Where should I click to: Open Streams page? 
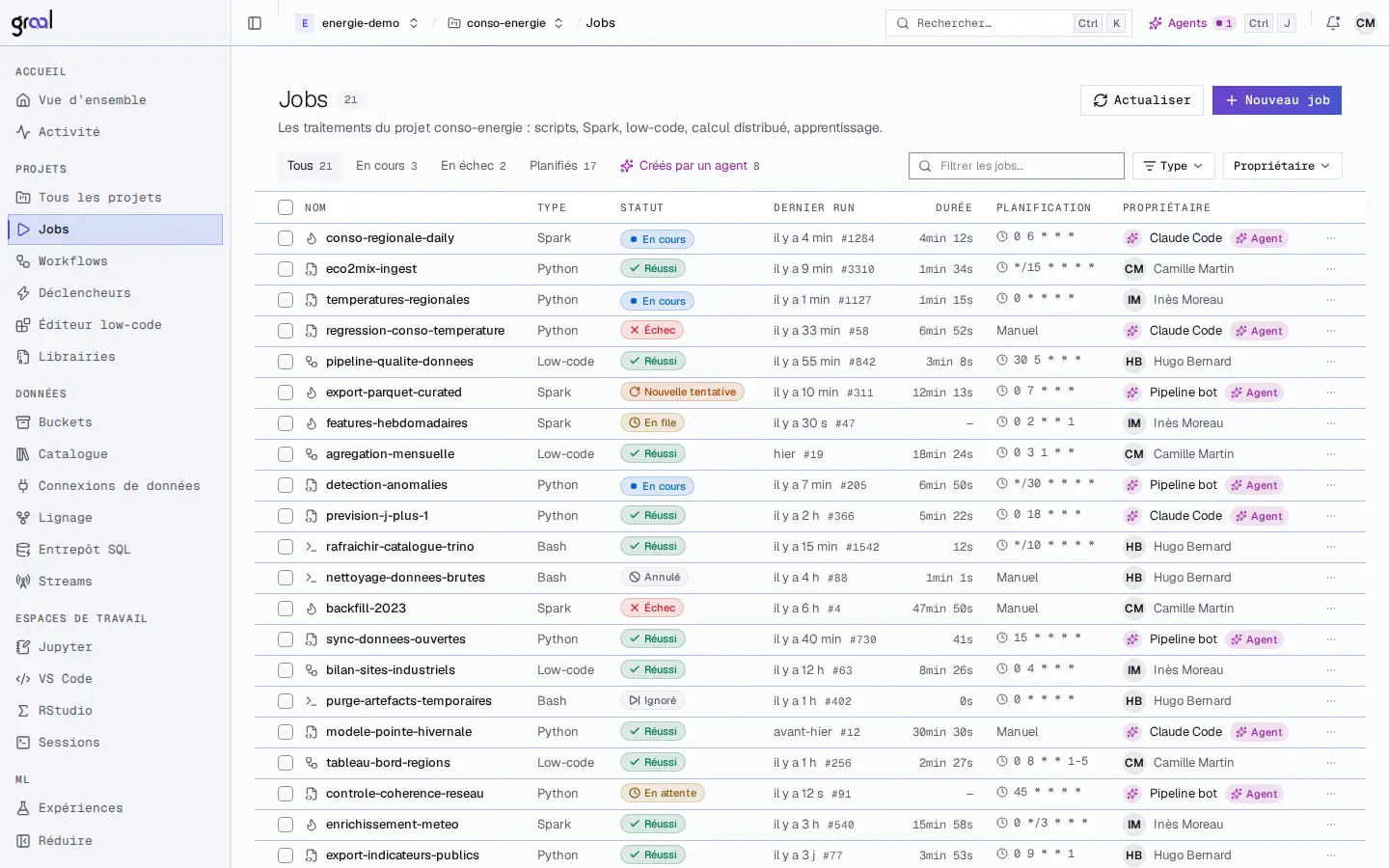[116, 582]
